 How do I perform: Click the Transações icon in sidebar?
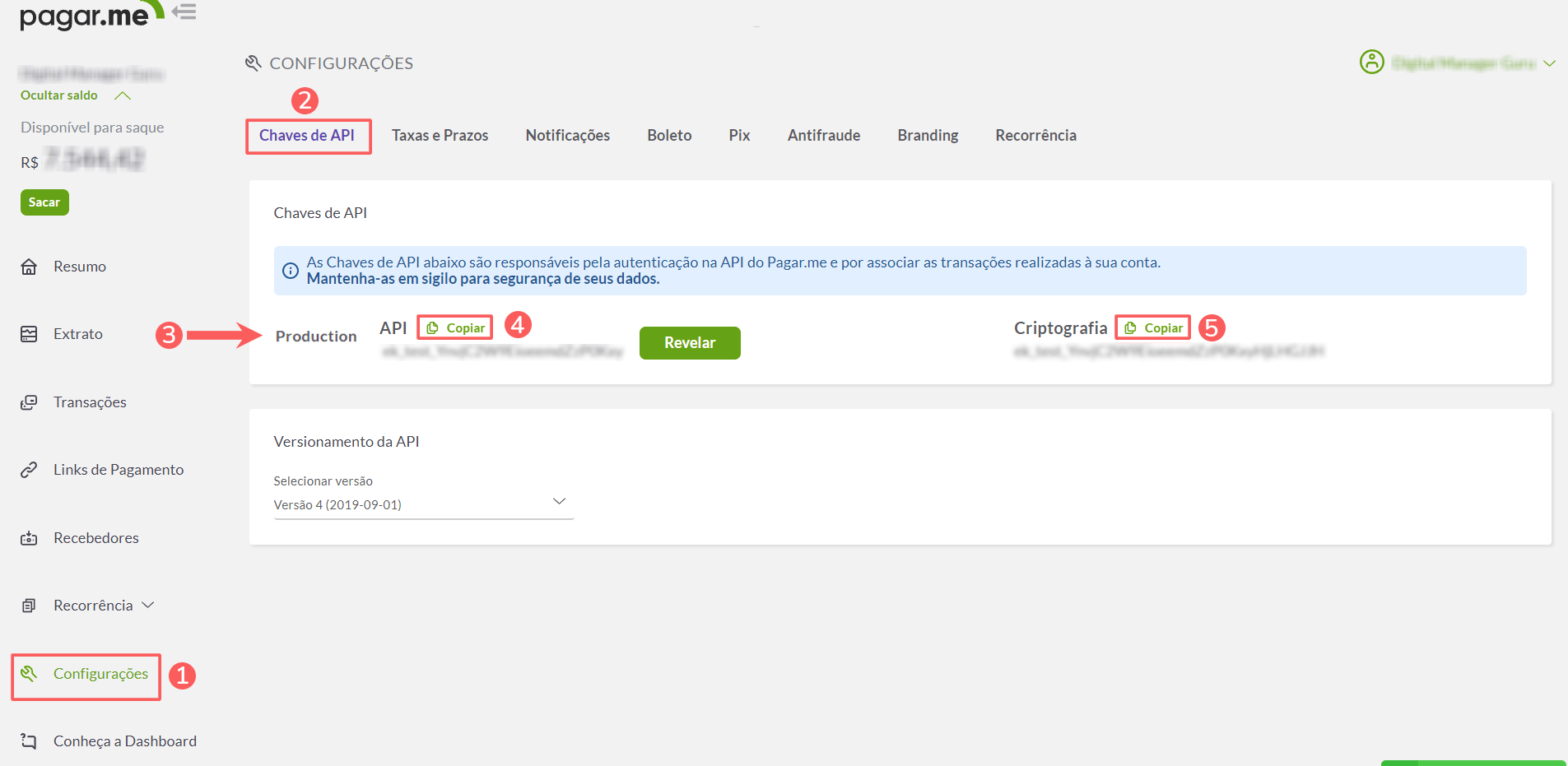point(29,402)
